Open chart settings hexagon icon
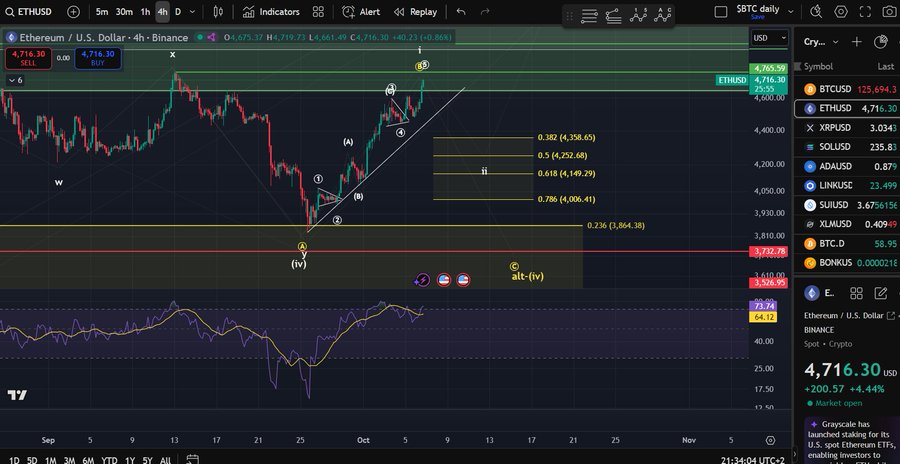900x464 pixels. (x=841, y=11)
